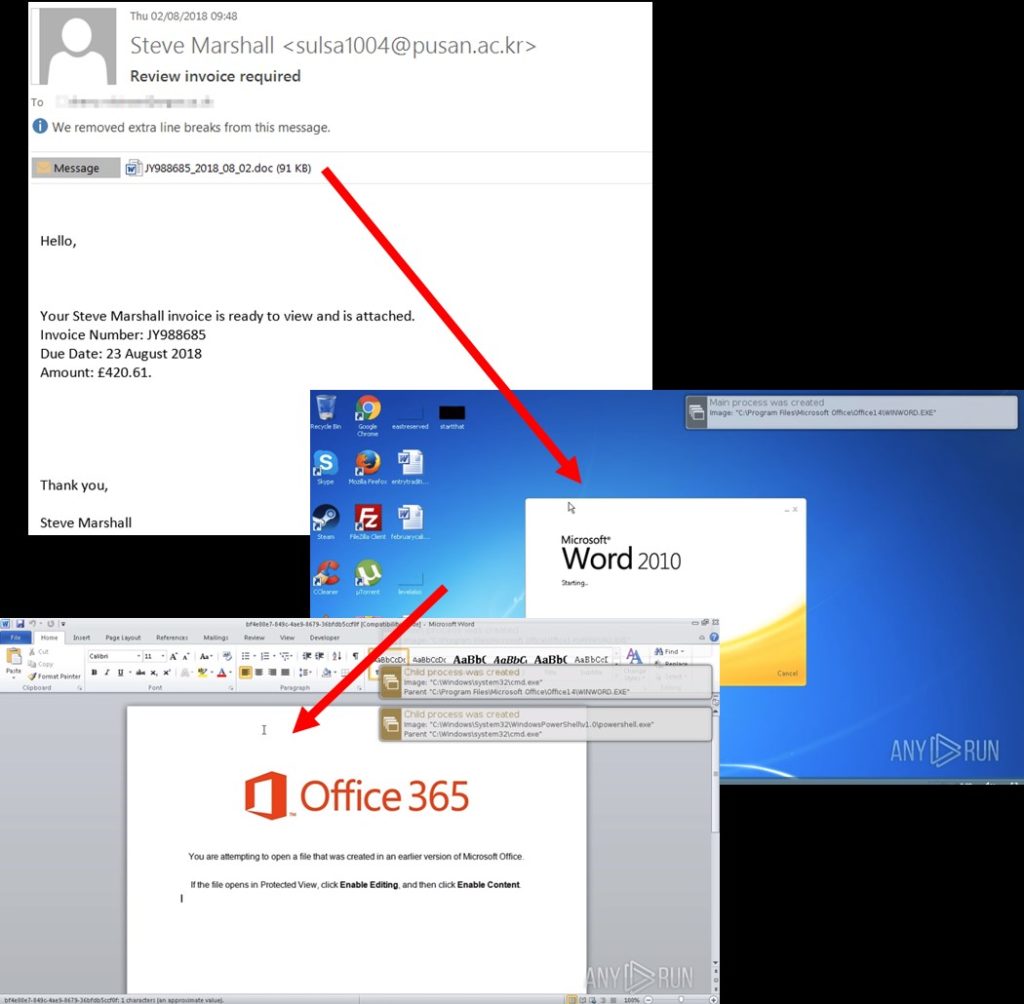This screenshot has height=1004, width=1024.
Task: Click the Sort icon in Paragraph group
Action: point(337,656)
